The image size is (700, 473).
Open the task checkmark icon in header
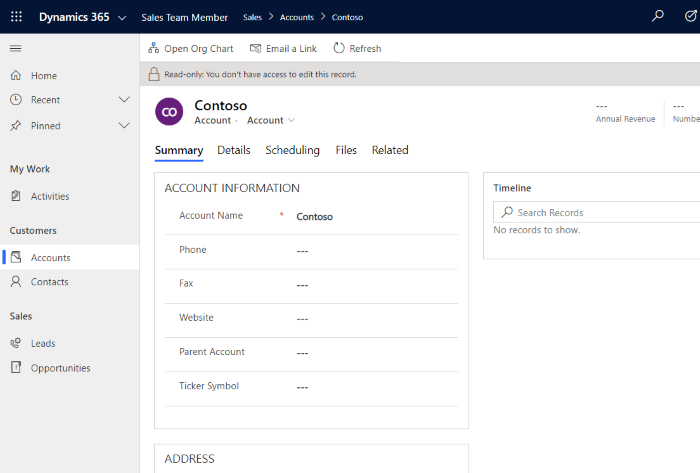[x=690, y=17]
